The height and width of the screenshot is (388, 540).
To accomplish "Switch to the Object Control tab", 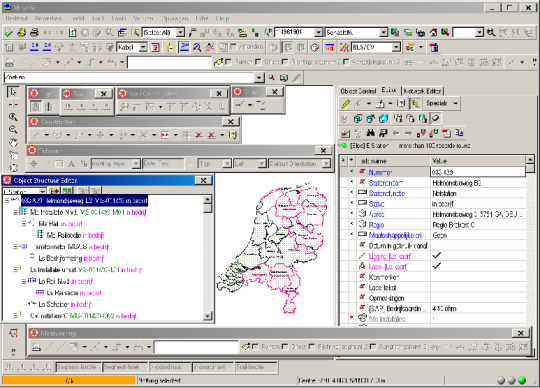I will [358, 91].
